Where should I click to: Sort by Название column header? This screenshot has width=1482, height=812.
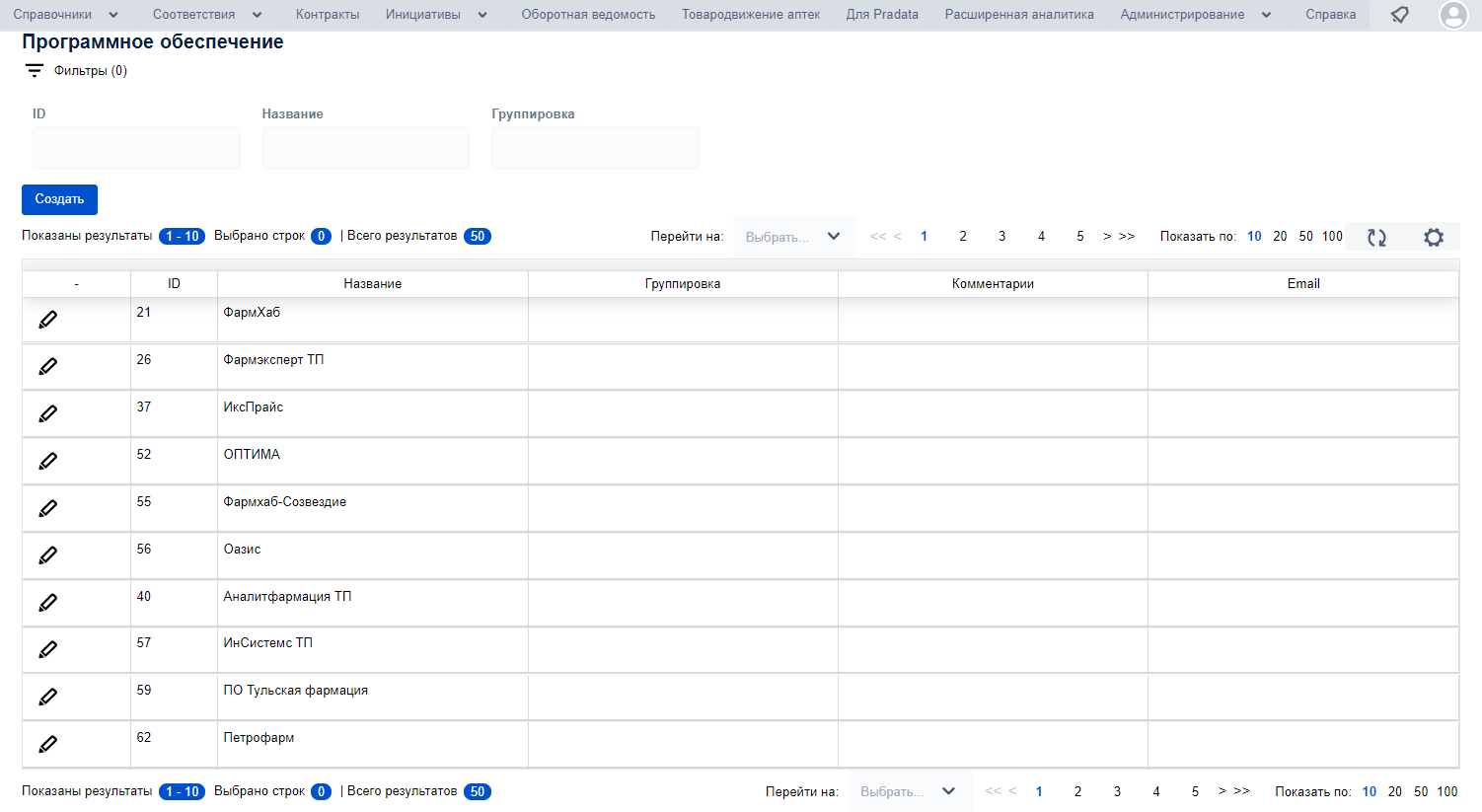373,284
